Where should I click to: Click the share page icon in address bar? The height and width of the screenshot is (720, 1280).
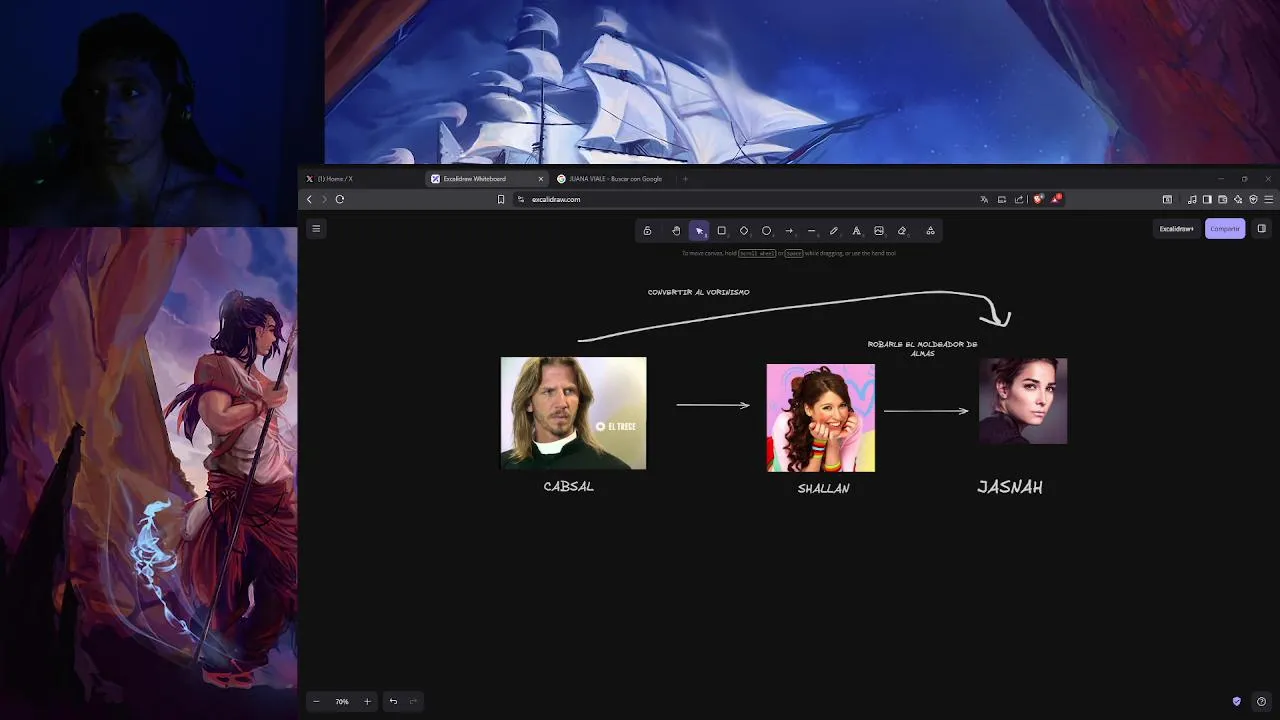pos(1019,199)
